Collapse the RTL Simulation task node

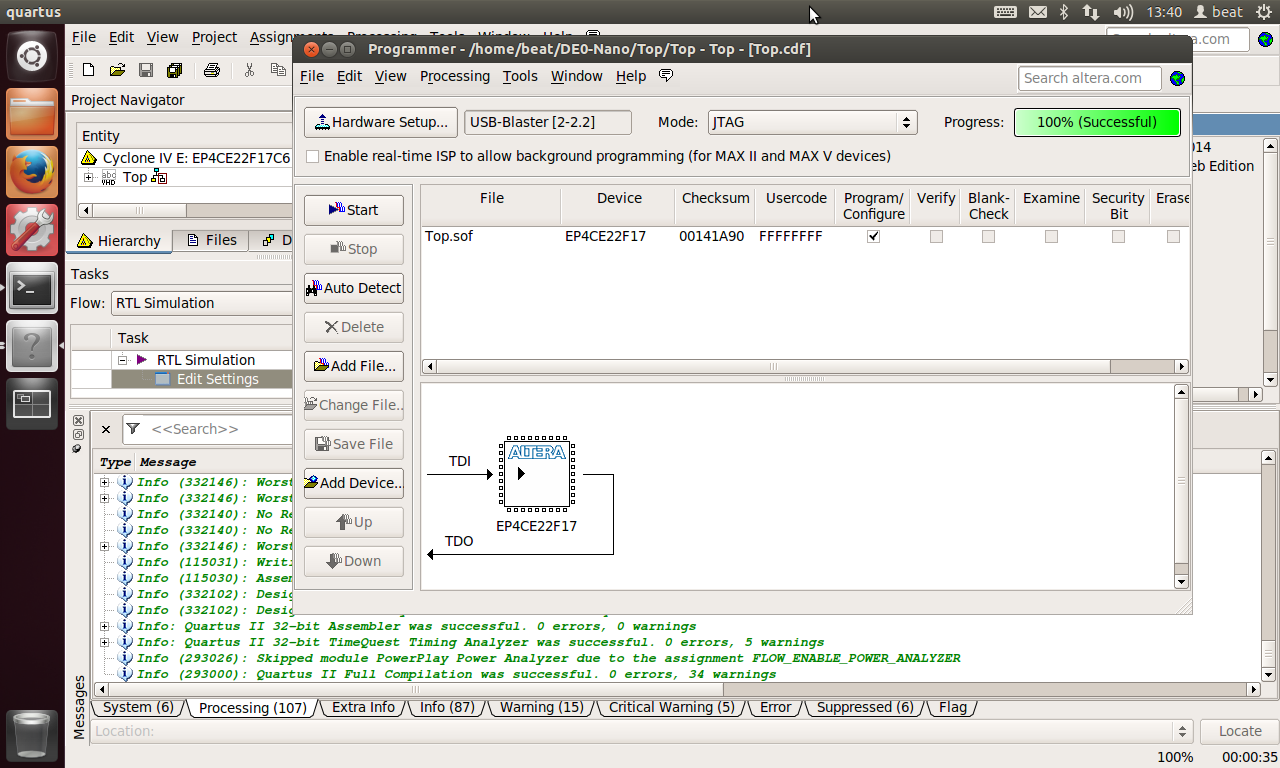[123, 360]
